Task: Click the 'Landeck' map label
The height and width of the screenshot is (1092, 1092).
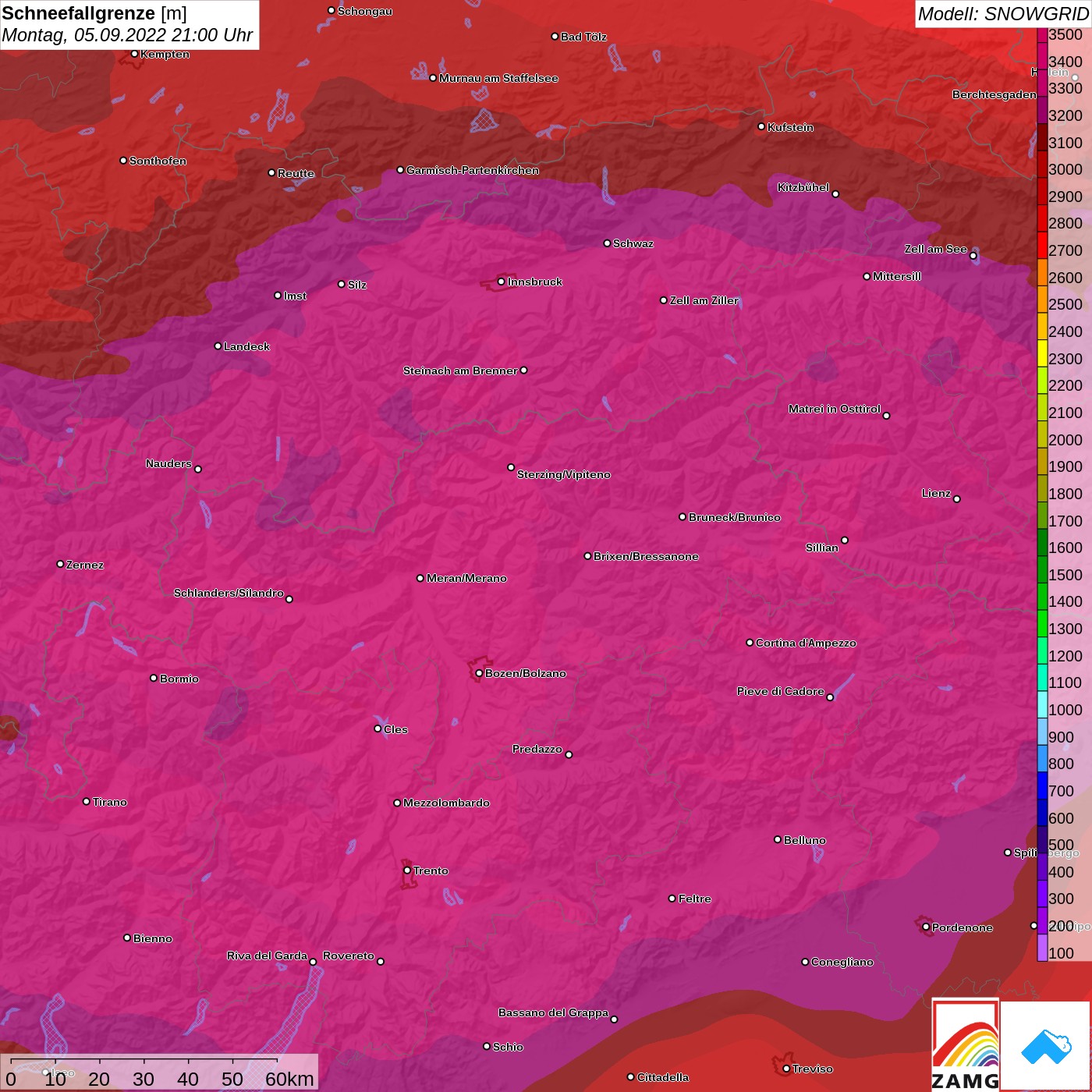Action: pyautogui.click(x=246, y=346)
